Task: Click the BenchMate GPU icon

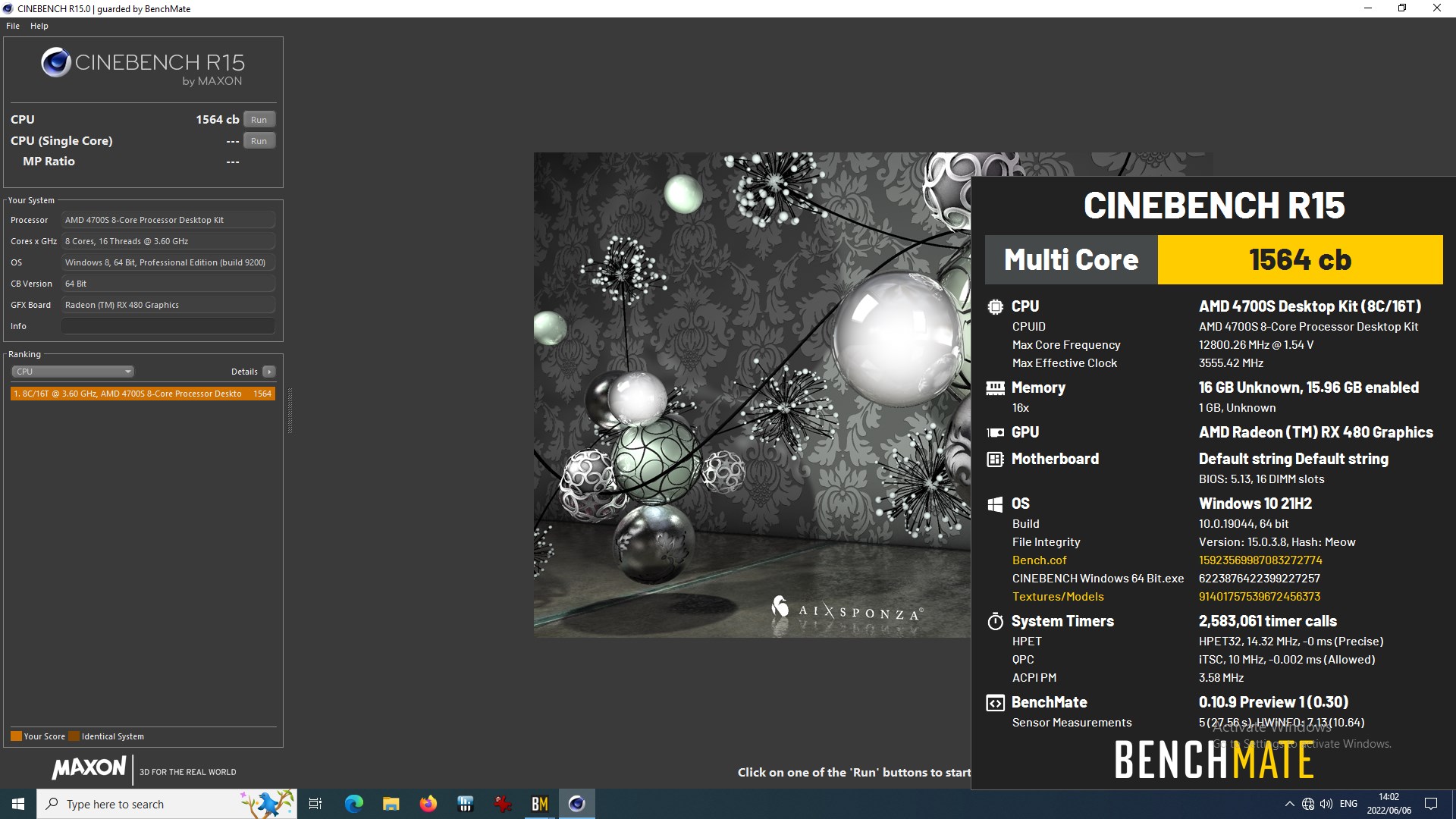Action: [995, 432]
